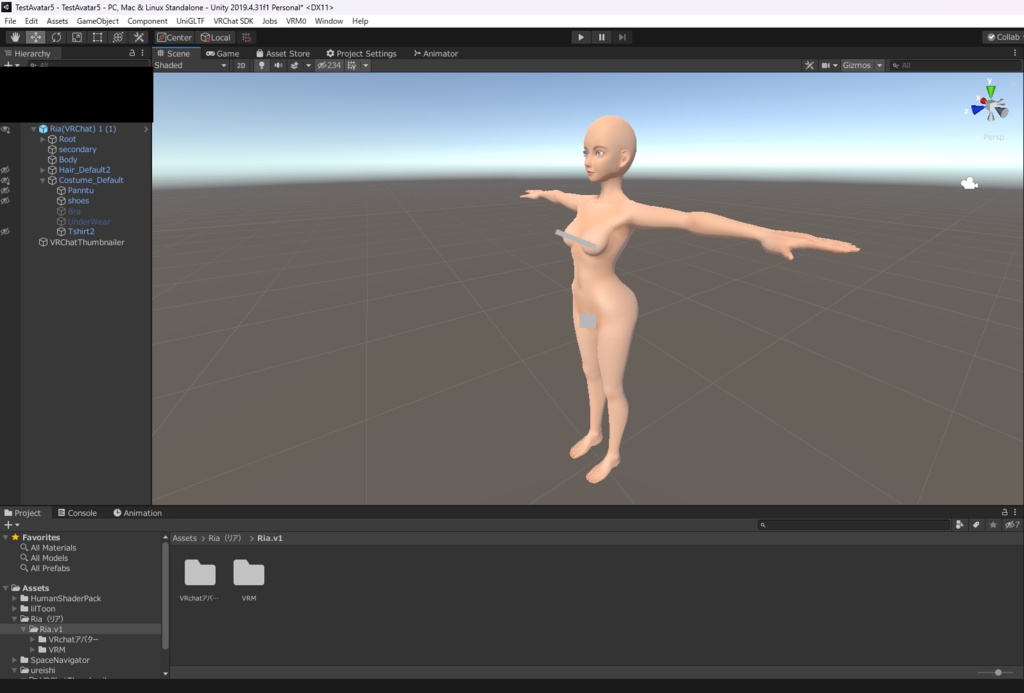Click the Step frame button

[622, 37]
